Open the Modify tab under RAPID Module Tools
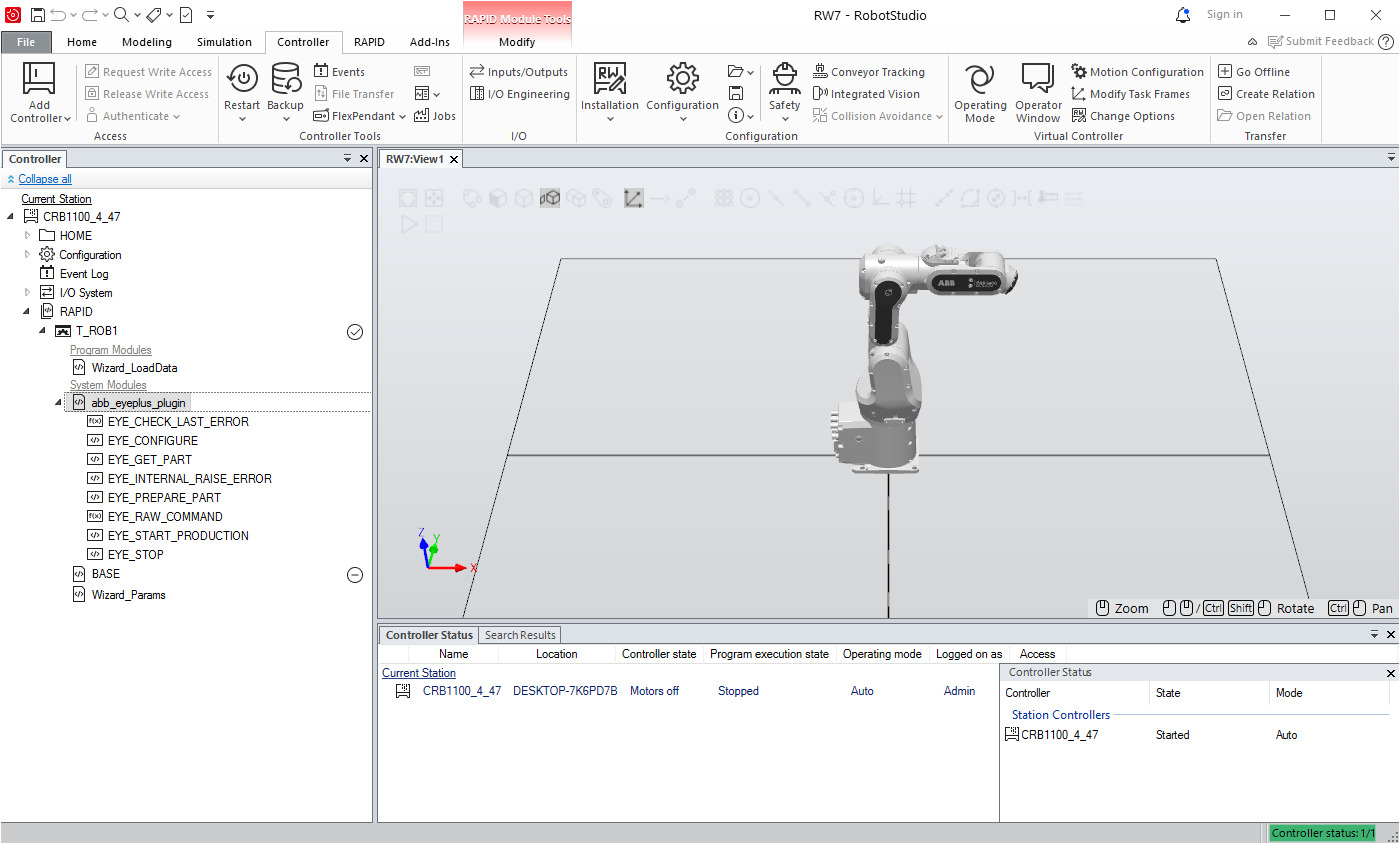 (517, 42)
